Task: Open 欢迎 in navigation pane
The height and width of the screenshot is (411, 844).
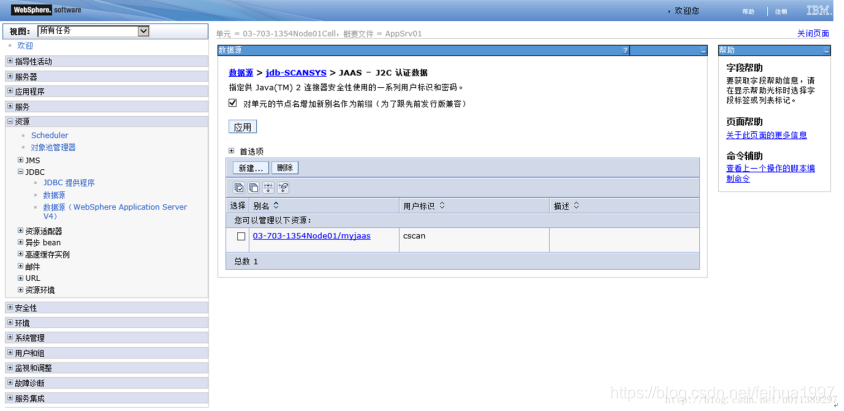Action: coord(25,46)
